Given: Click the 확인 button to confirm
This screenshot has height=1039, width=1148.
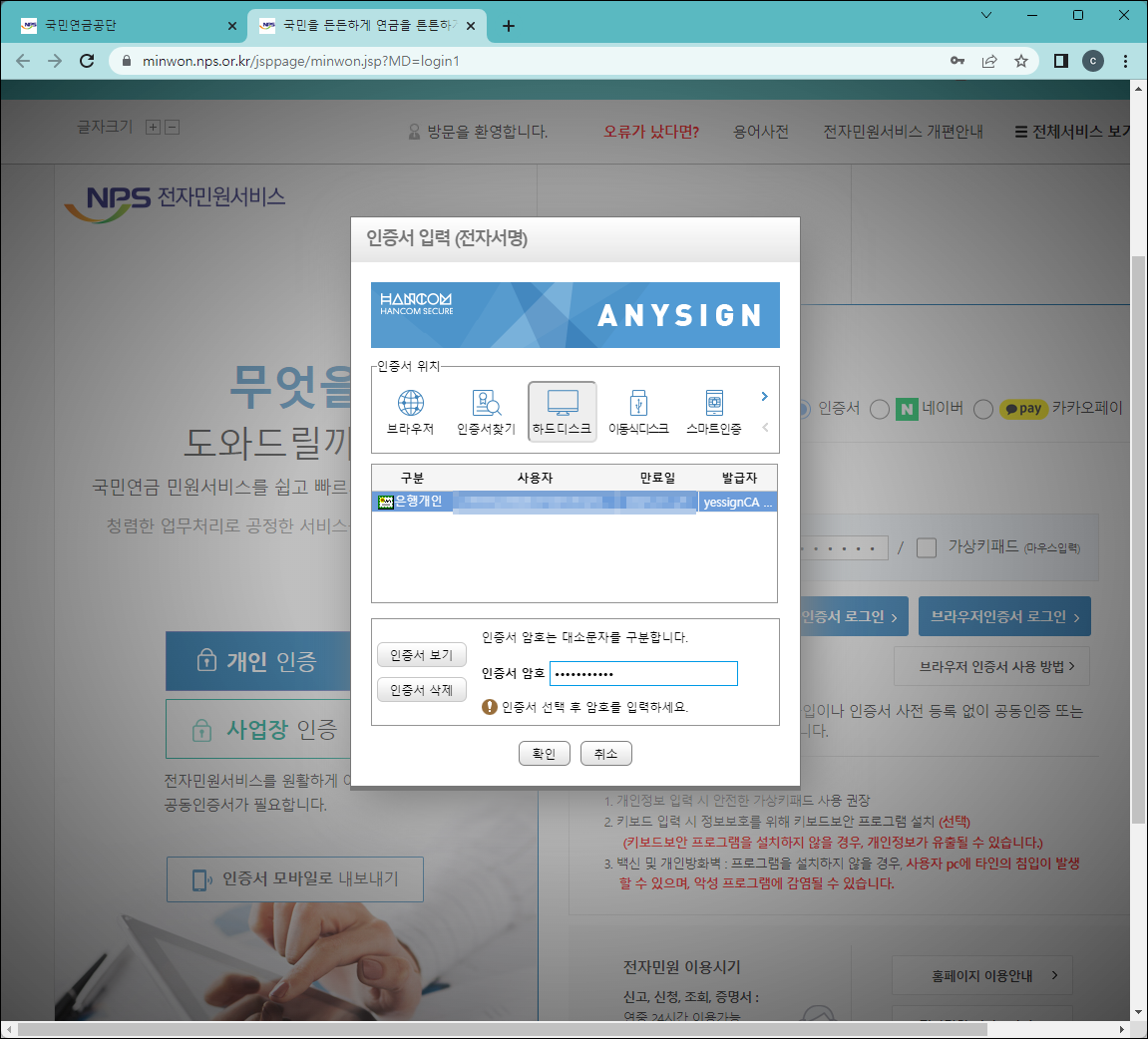Looking at the screenshot, I should [x=545, y=753].
